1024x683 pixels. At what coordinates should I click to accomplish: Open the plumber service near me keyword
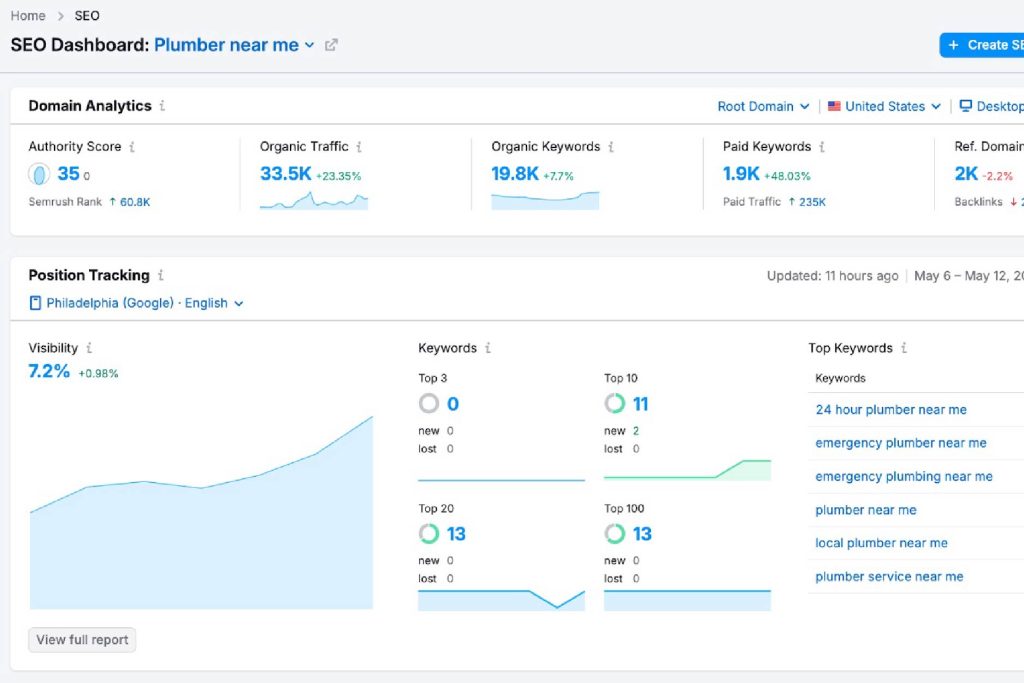[x=889, y=577]
